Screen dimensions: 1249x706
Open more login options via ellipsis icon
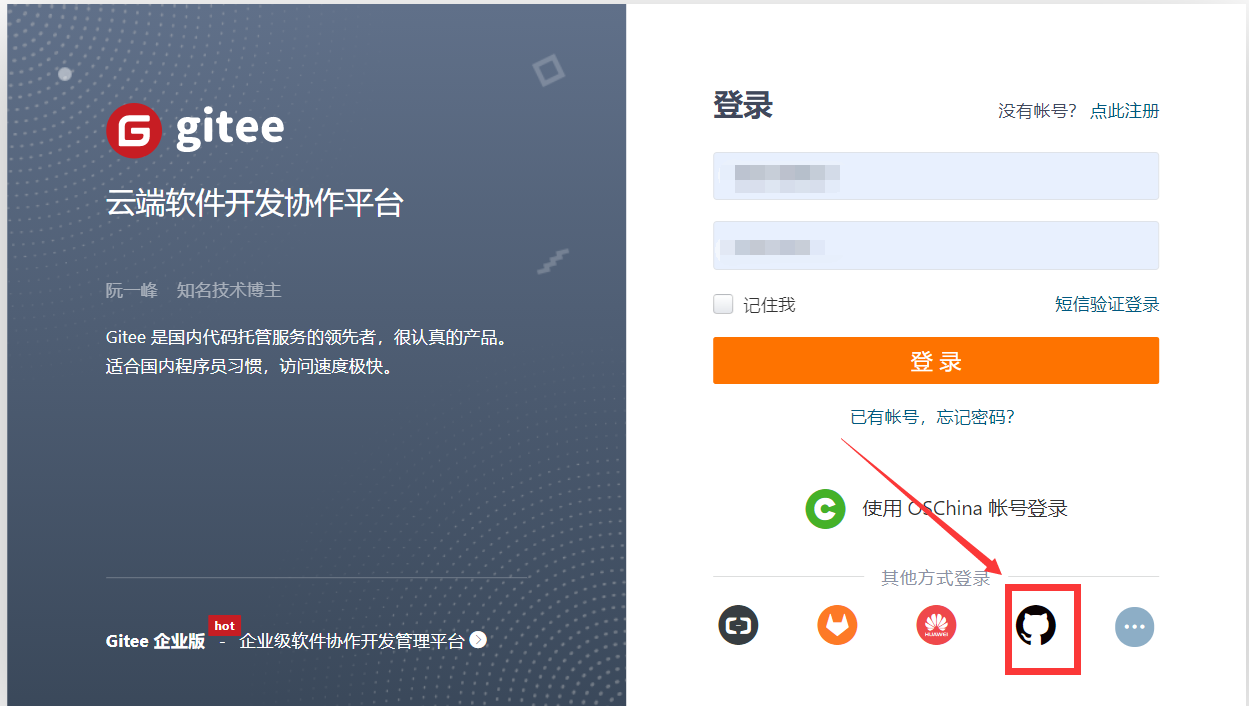click(x=1135, y=625)
